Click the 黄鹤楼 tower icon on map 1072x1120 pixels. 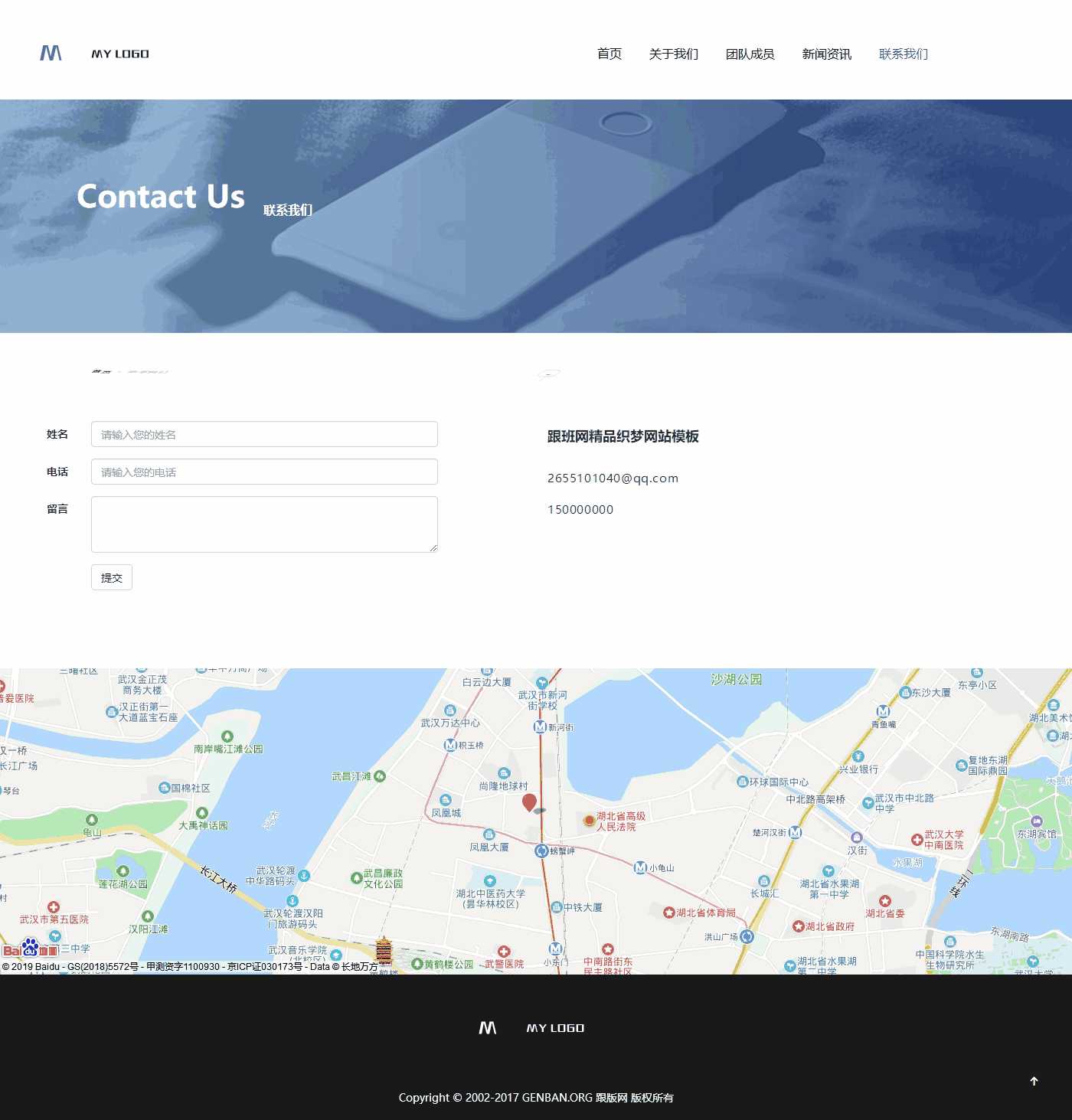click(384, 951)
